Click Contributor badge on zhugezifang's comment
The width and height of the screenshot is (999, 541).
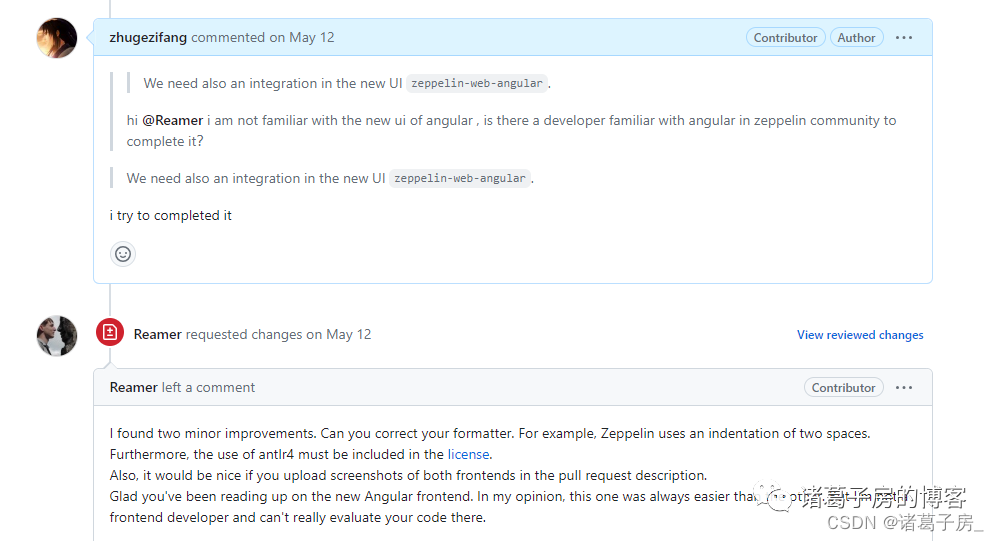(x=785, y=38)
